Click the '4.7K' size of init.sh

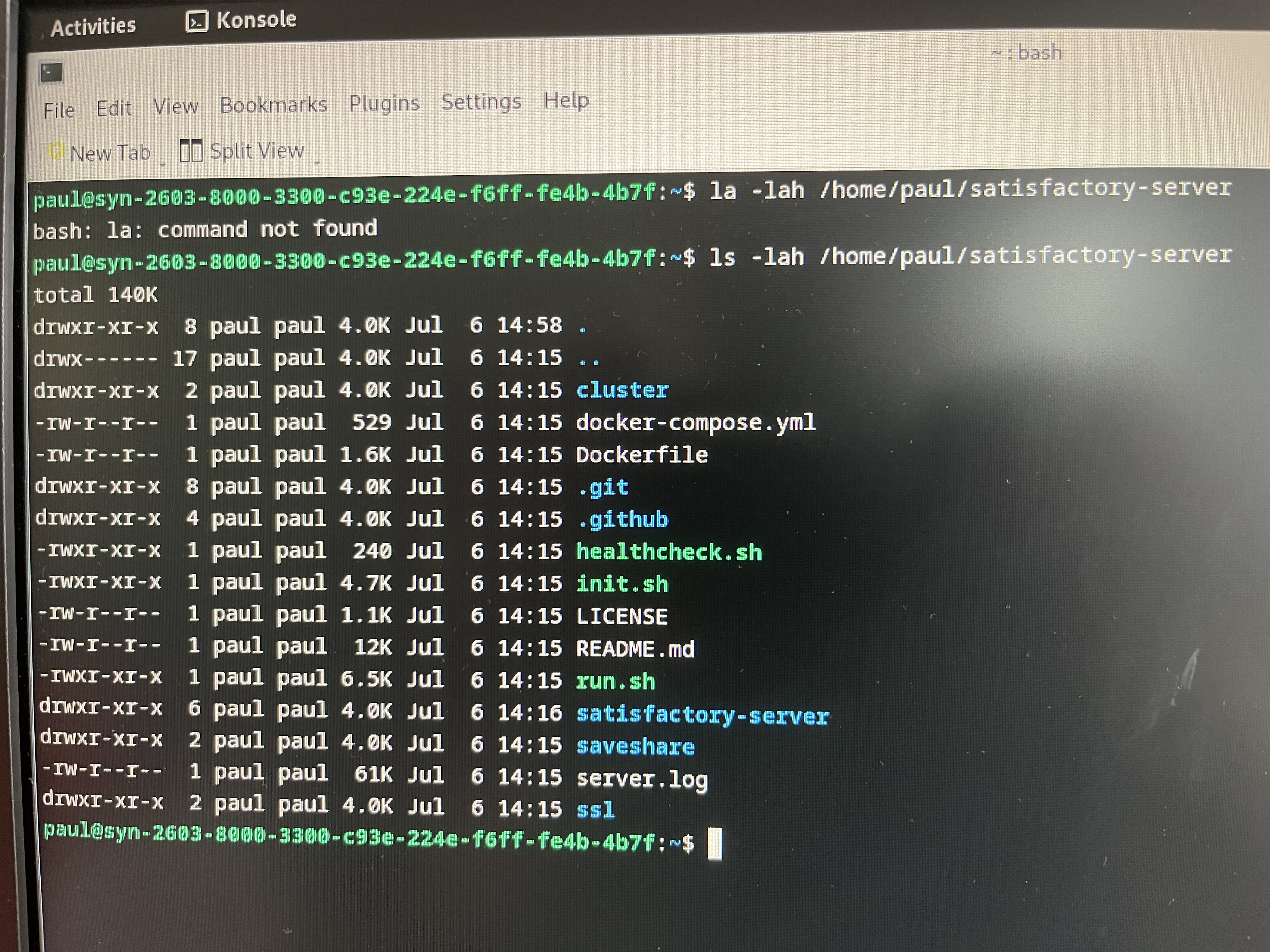[x=366, y=583]
